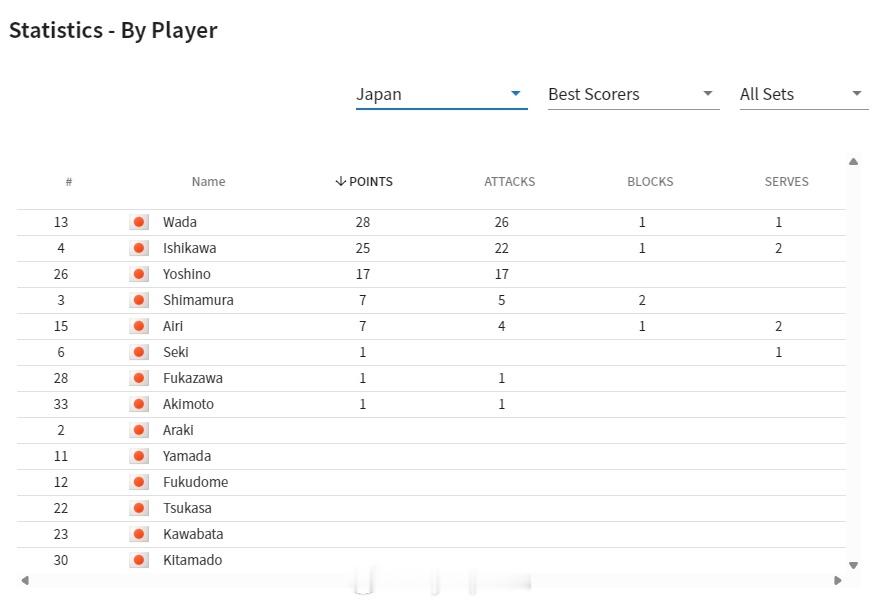Sort by the BLOCKS column header
The width and height of the screenshot is (884, 603).
point(650,181)
